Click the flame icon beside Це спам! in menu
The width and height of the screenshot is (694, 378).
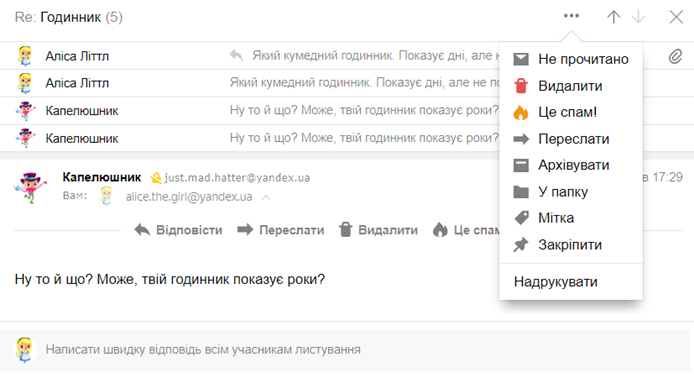point(521,112)
